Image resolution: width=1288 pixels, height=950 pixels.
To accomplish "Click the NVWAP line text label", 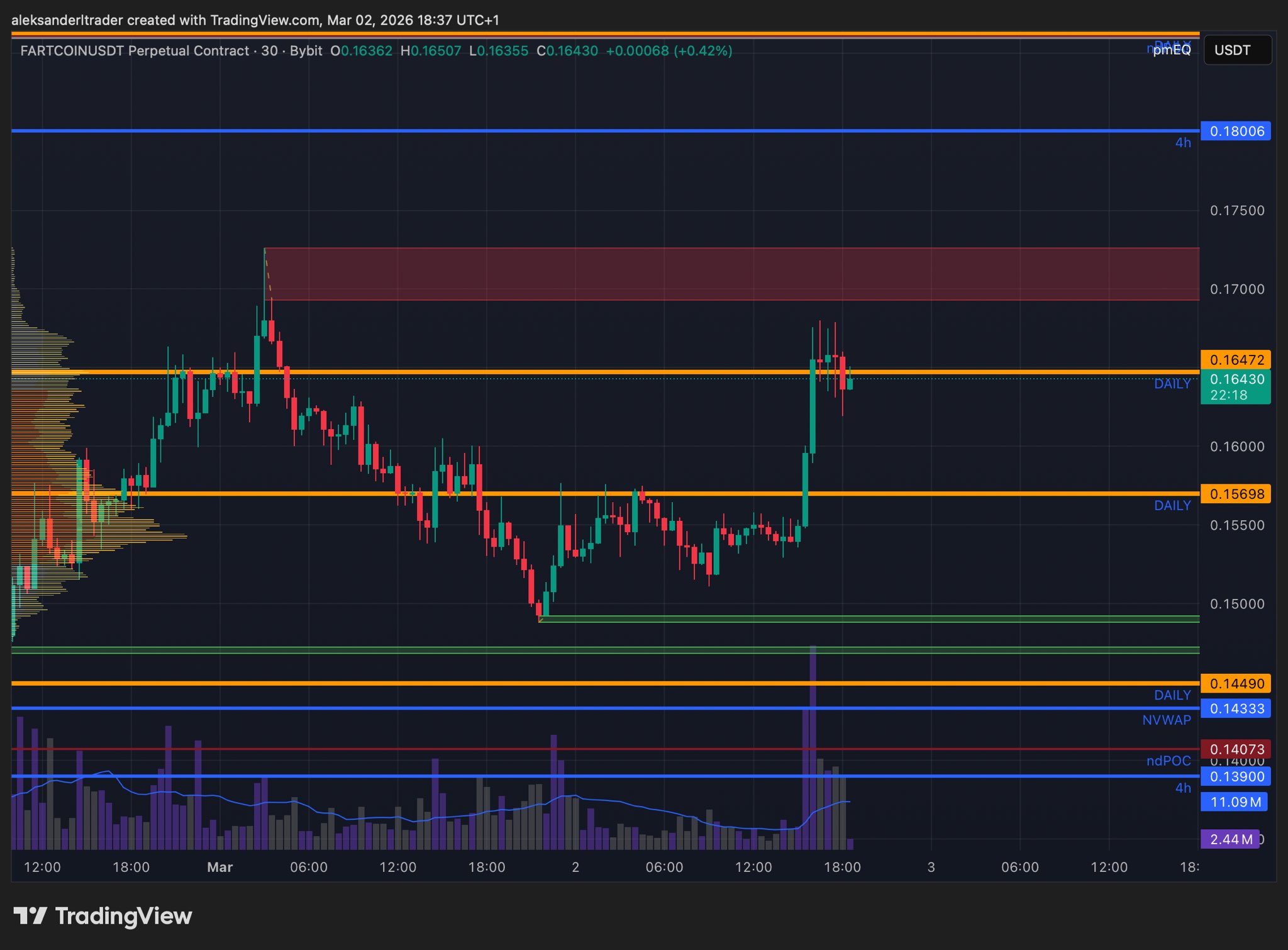I will [1167, 720].
